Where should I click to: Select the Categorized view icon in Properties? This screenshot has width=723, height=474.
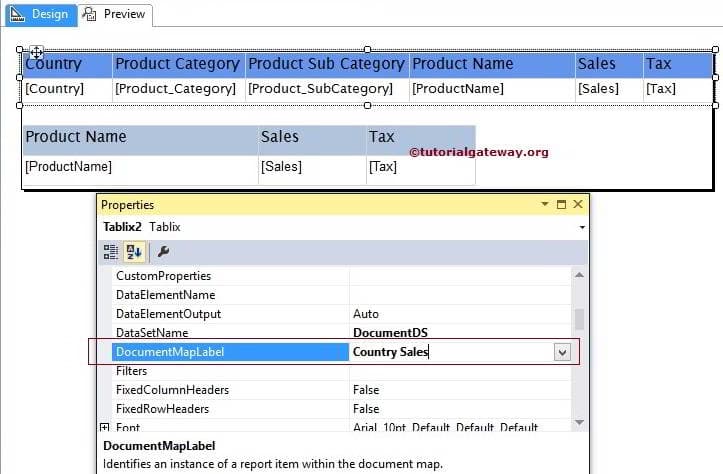point(111,252)
